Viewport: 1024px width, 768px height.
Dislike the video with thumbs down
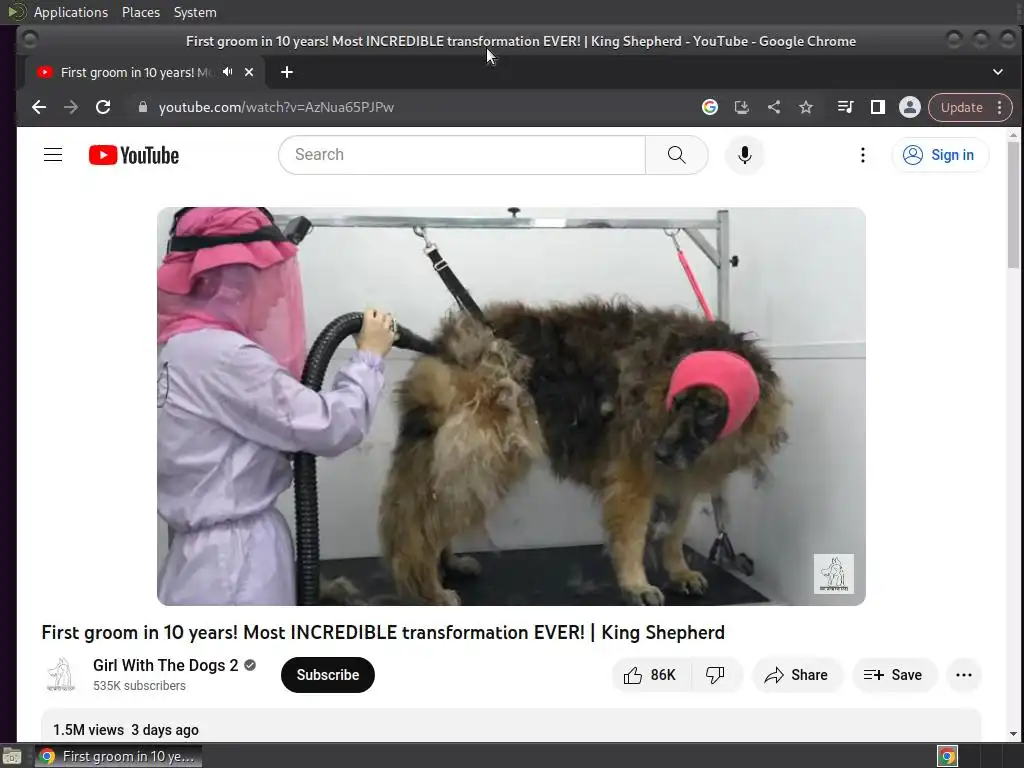click(716, 675)
